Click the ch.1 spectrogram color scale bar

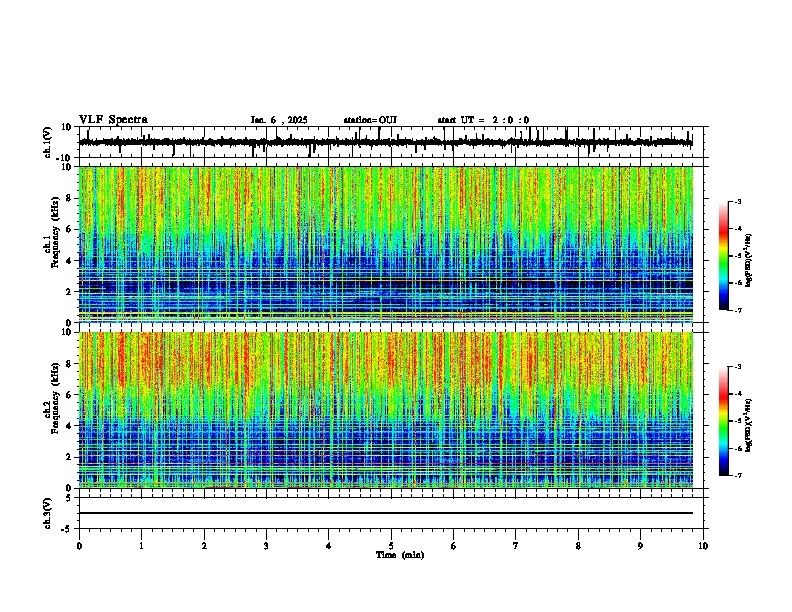click(724, 256)
